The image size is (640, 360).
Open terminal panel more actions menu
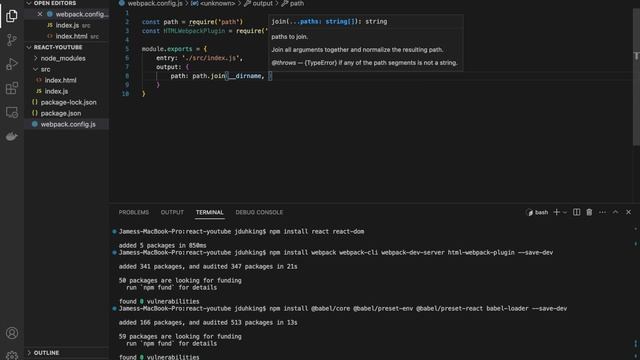click(602, 212)
